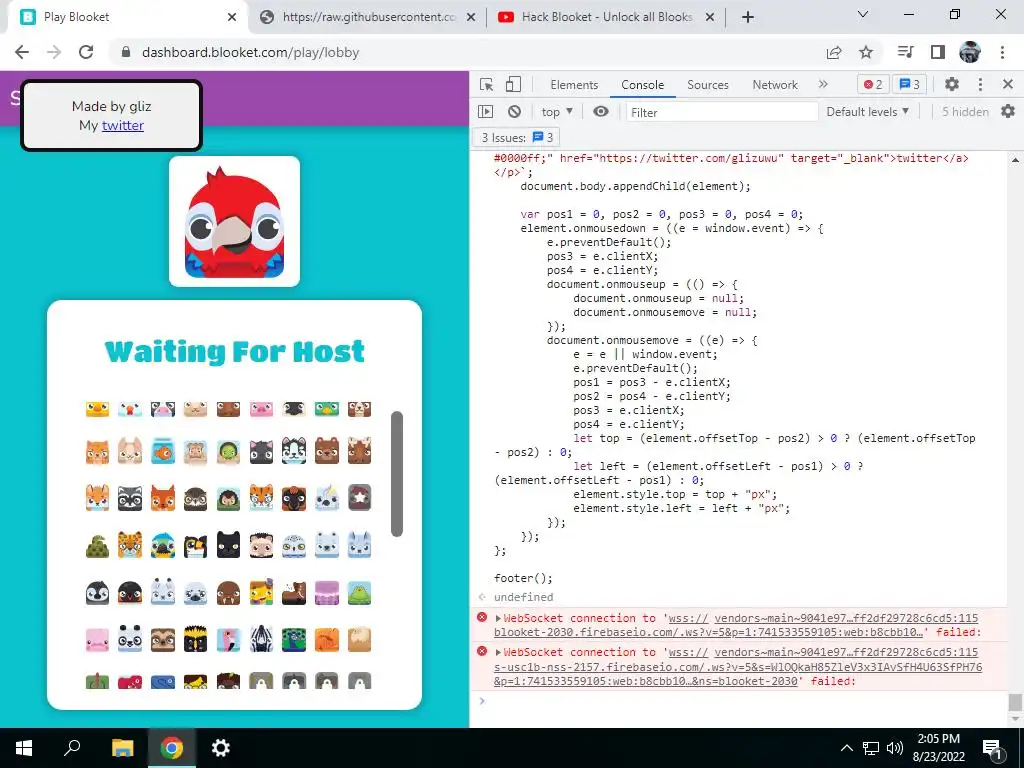Open the Chrome tab search dropdown
Screen dimensions: 1024x768
pyautogui.click(x=863, y=14)
